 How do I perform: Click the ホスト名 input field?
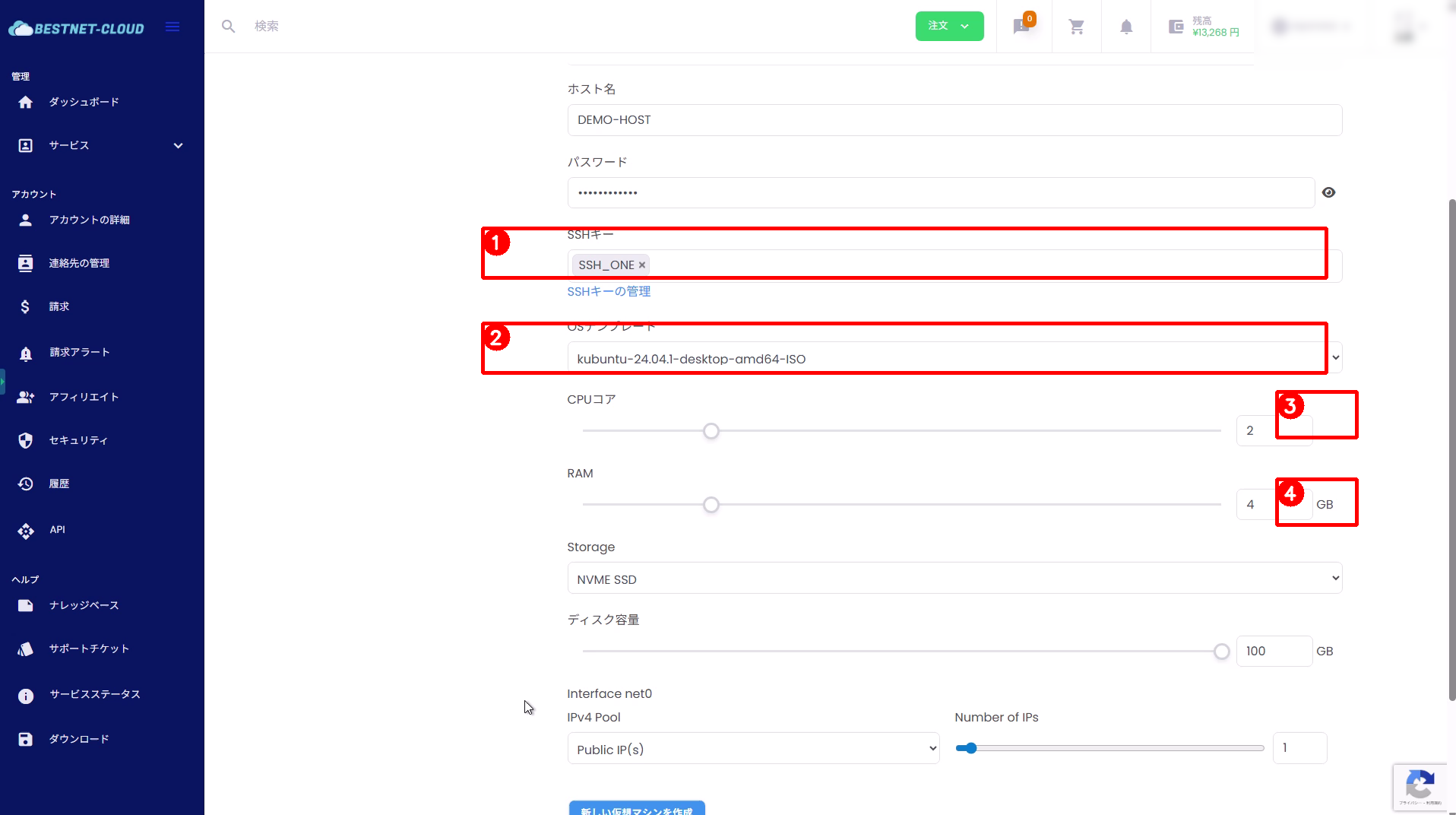[x=954, y=120]
